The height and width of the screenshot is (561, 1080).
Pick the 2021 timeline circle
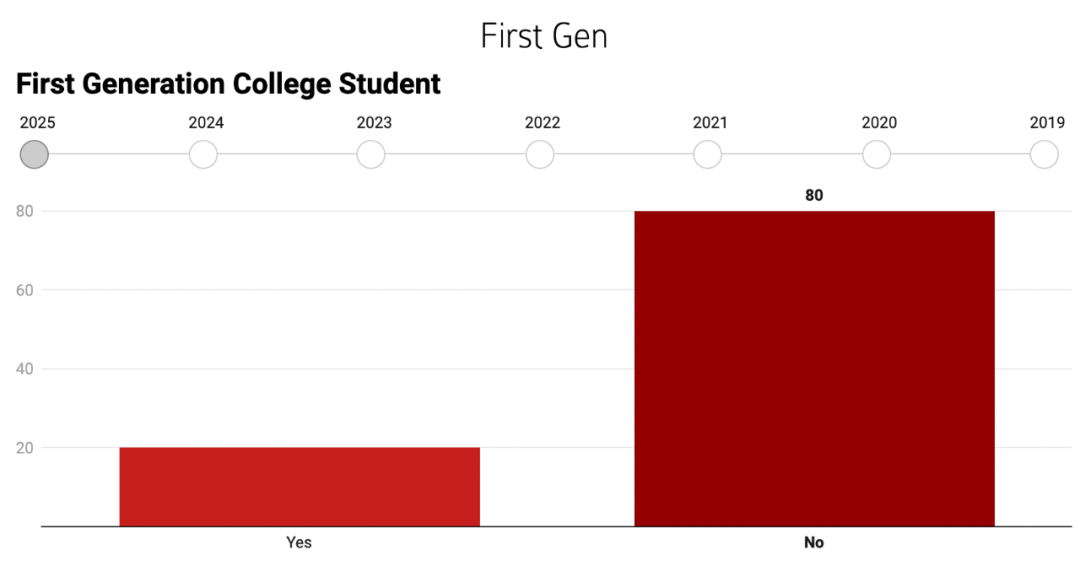click(708, 155)
